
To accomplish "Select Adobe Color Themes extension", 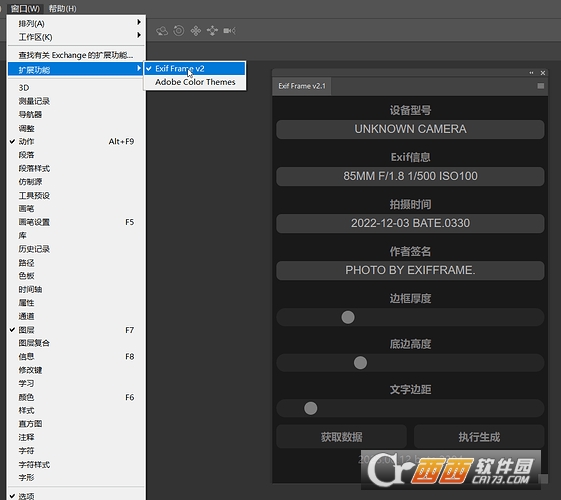I will (x=195, y=82).
